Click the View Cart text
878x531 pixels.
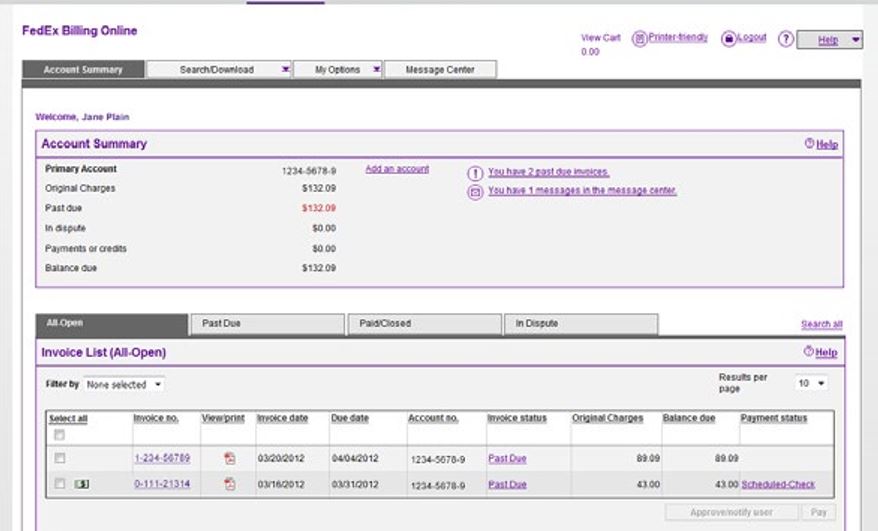(601, 38)
